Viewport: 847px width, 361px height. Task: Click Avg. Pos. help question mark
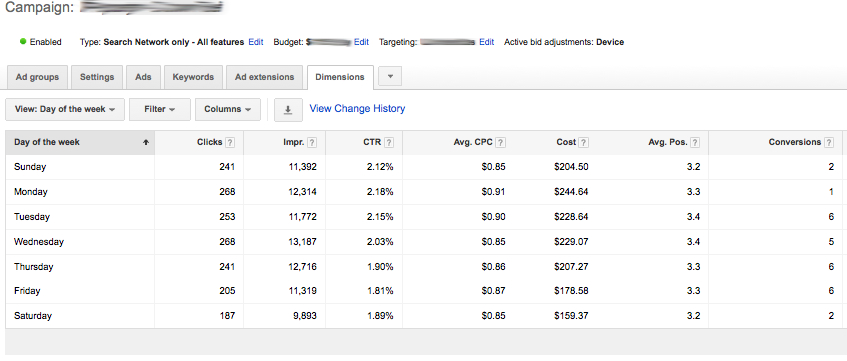pos(695,143)
